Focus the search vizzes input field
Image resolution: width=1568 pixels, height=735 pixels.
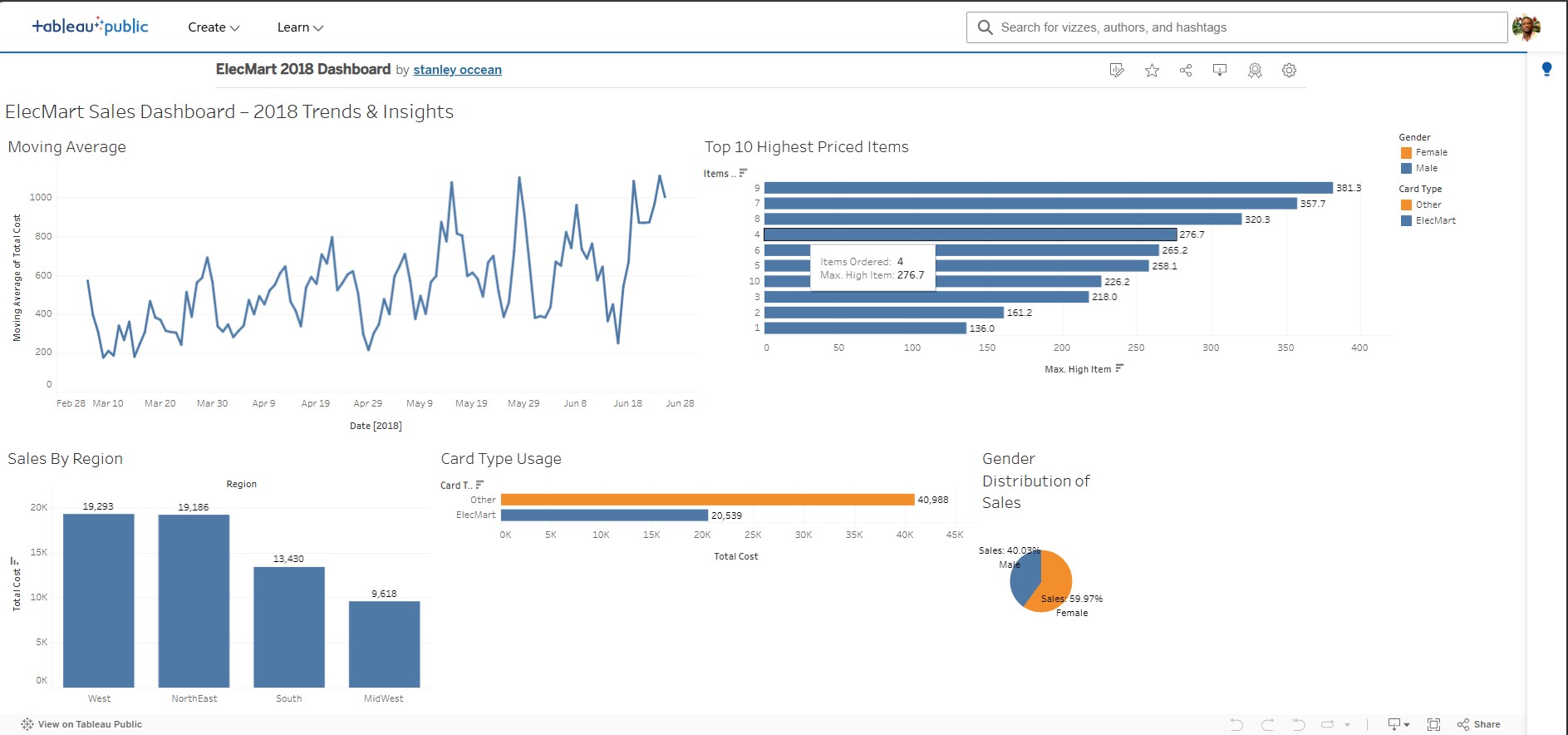[1236, 27]
